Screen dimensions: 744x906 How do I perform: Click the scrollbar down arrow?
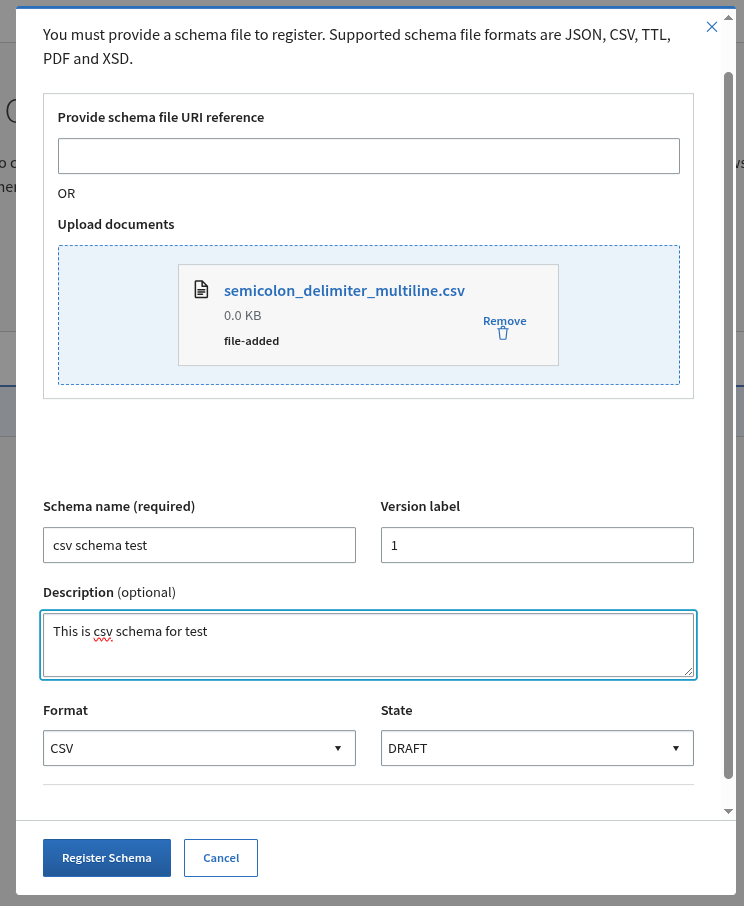(x=728, y=811)
